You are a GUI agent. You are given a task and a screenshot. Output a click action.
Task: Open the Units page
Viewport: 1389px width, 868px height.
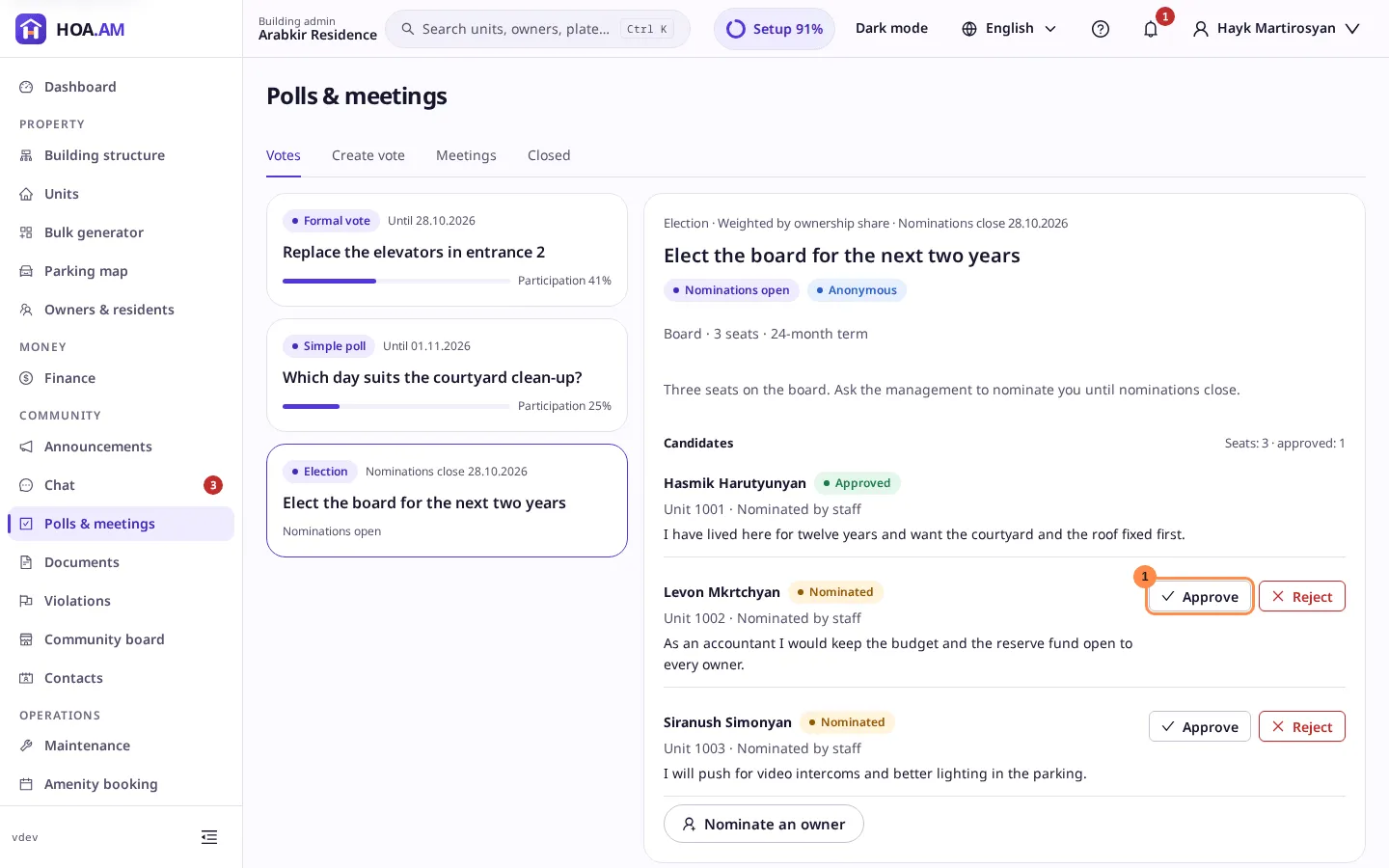(121, 194)
